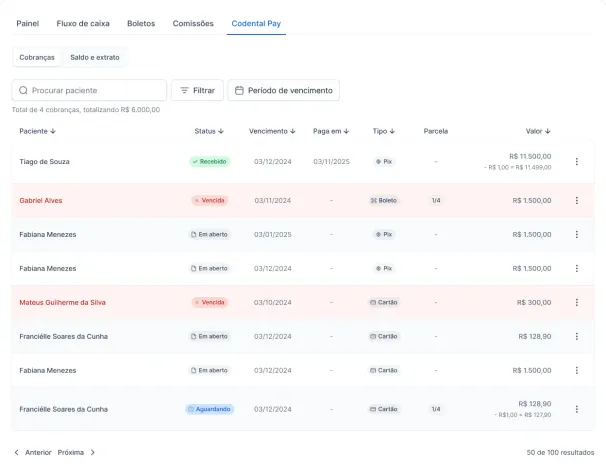Click left chevron for previous page
606x465 pixels.
[x=17, y=452]
